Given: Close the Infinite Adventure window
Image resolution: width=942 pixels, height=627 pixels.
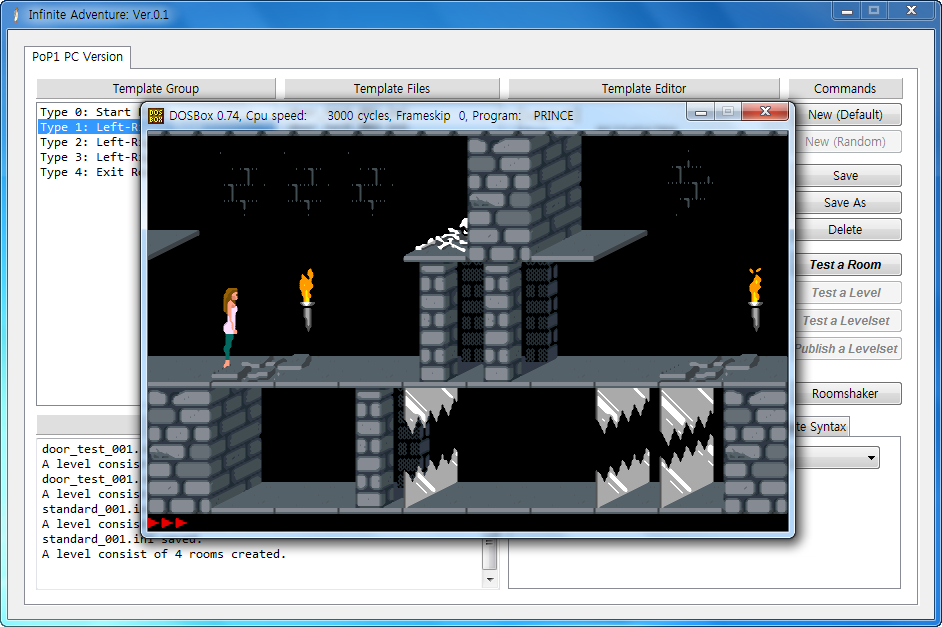Looking at the screenshot, I should tap(911, 11).
